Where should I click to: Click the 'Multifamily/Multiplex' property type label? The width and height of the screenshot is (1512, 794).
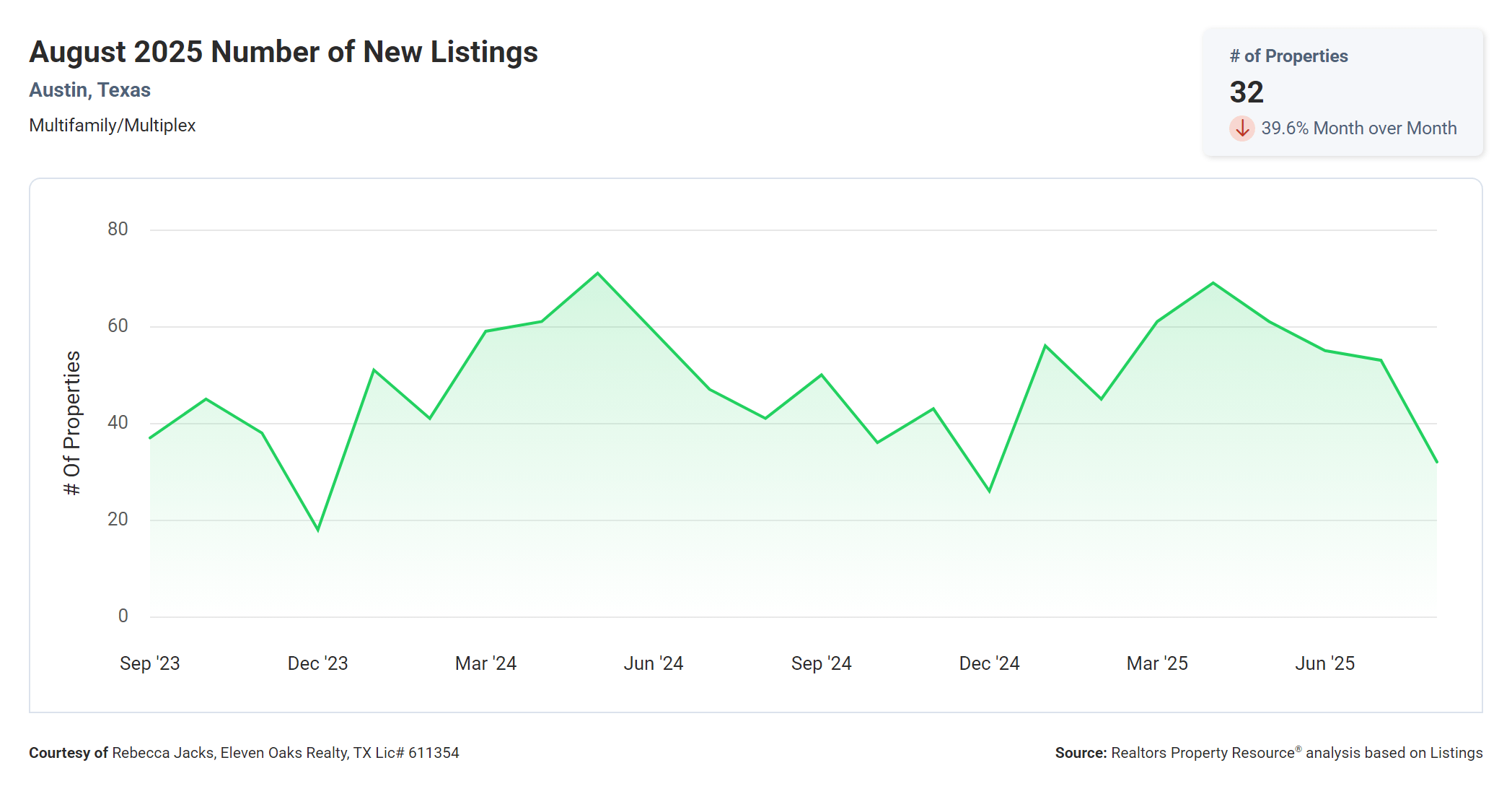tap(112, 126)
